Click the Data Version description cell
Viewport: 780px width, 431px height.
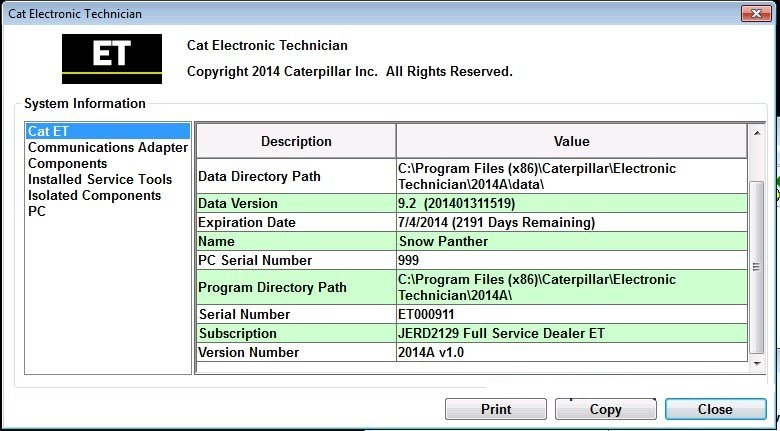point(296,203)
